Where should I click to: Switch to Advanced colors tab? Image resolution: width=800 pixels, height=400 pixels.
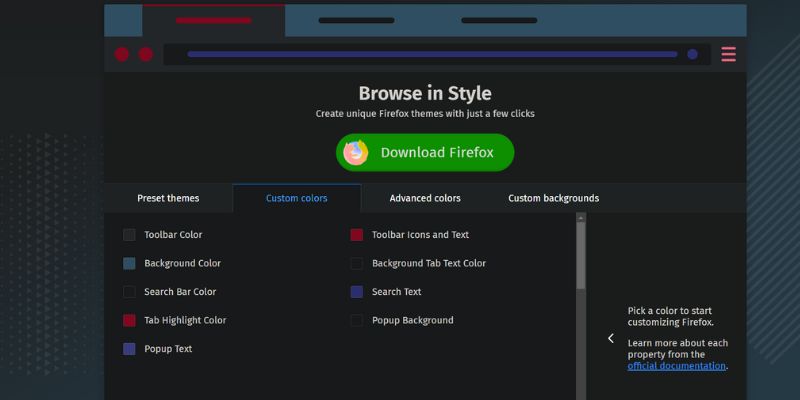point(425,198)
